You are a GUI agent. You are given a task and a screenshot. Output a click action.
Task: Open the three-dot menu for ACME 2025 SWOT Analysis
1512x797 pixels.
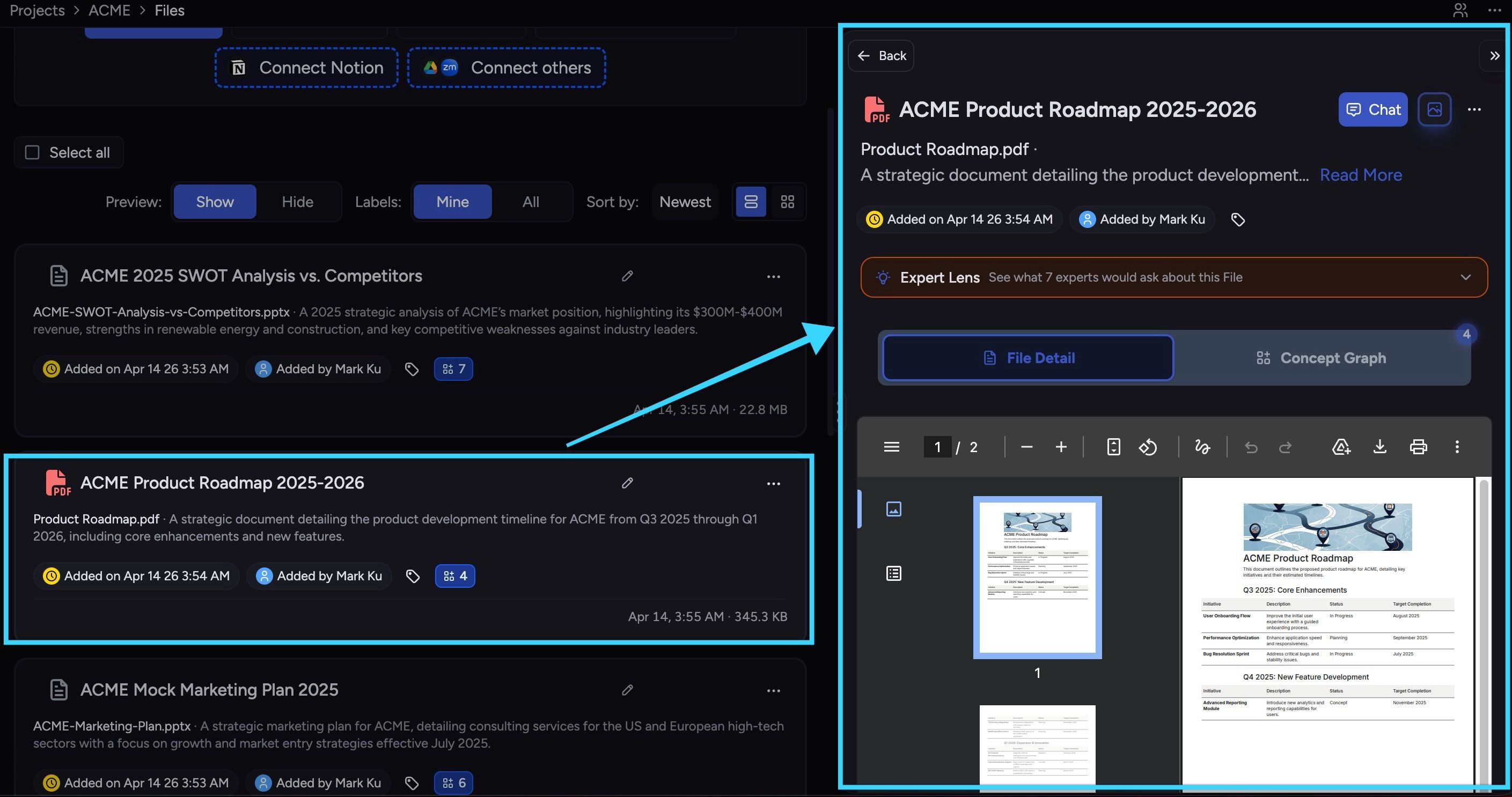pyautogui.click(x=773, y=276)
